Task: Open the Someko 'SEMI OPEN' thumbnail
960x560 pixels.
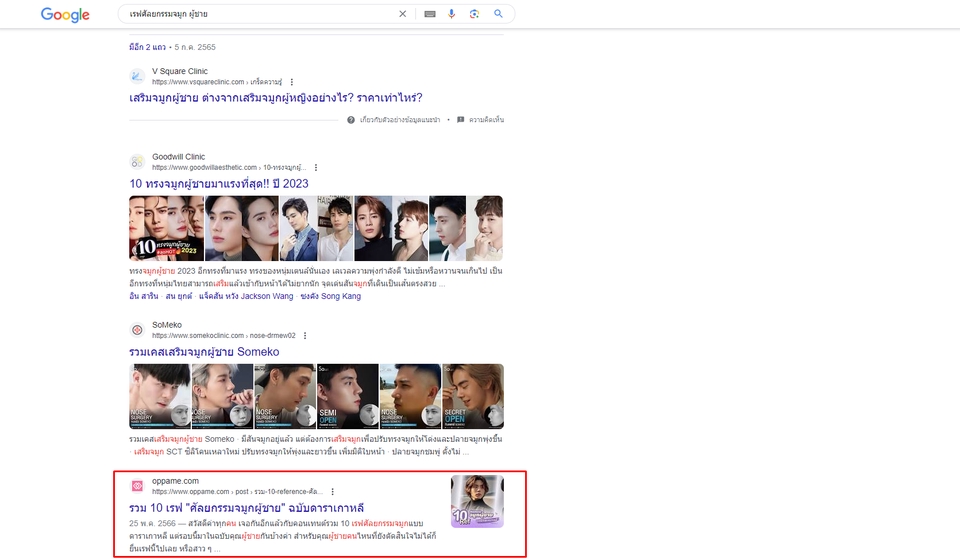Action: (348, 397)
